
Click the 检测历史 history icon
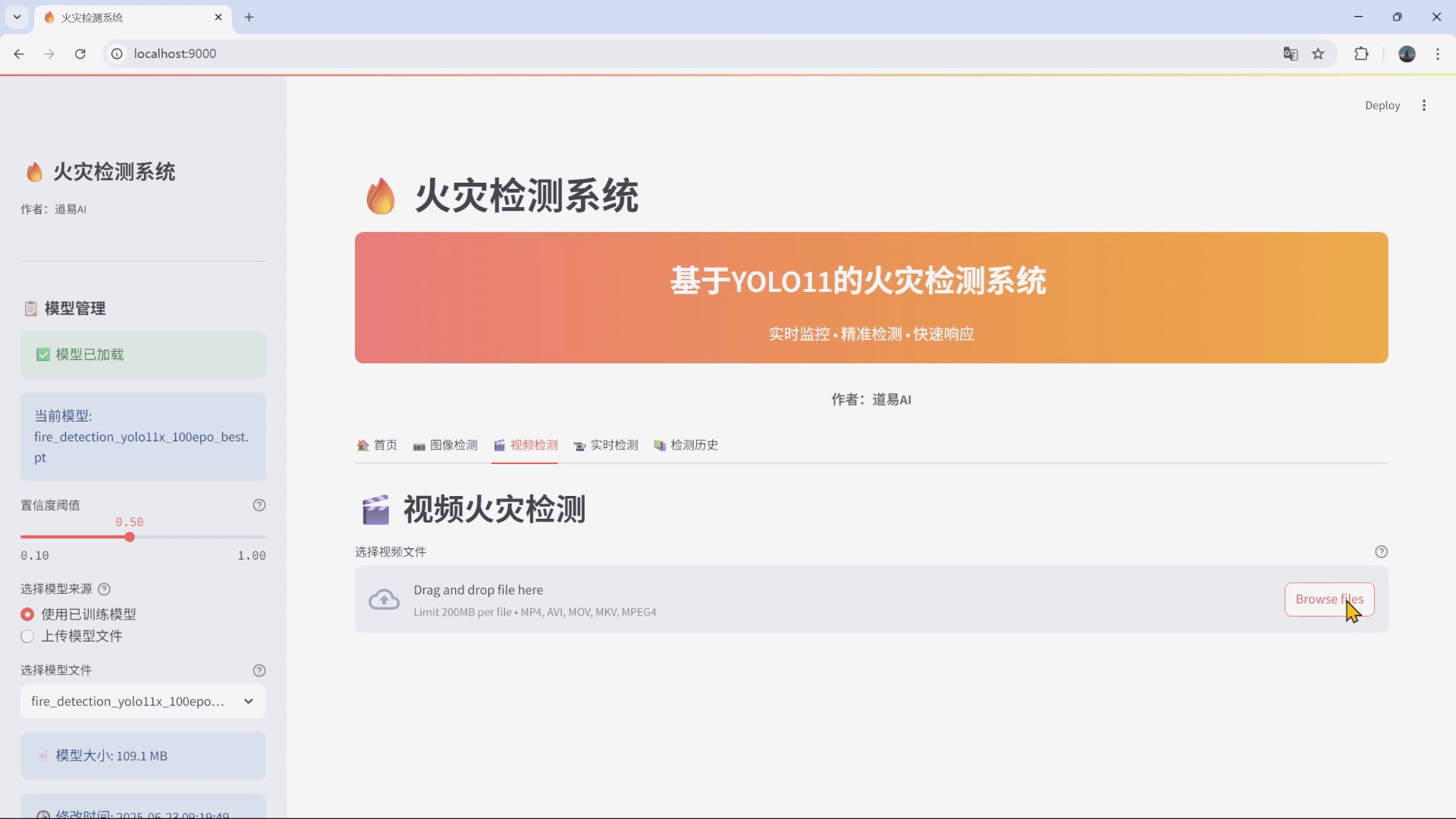coord(660,446)
